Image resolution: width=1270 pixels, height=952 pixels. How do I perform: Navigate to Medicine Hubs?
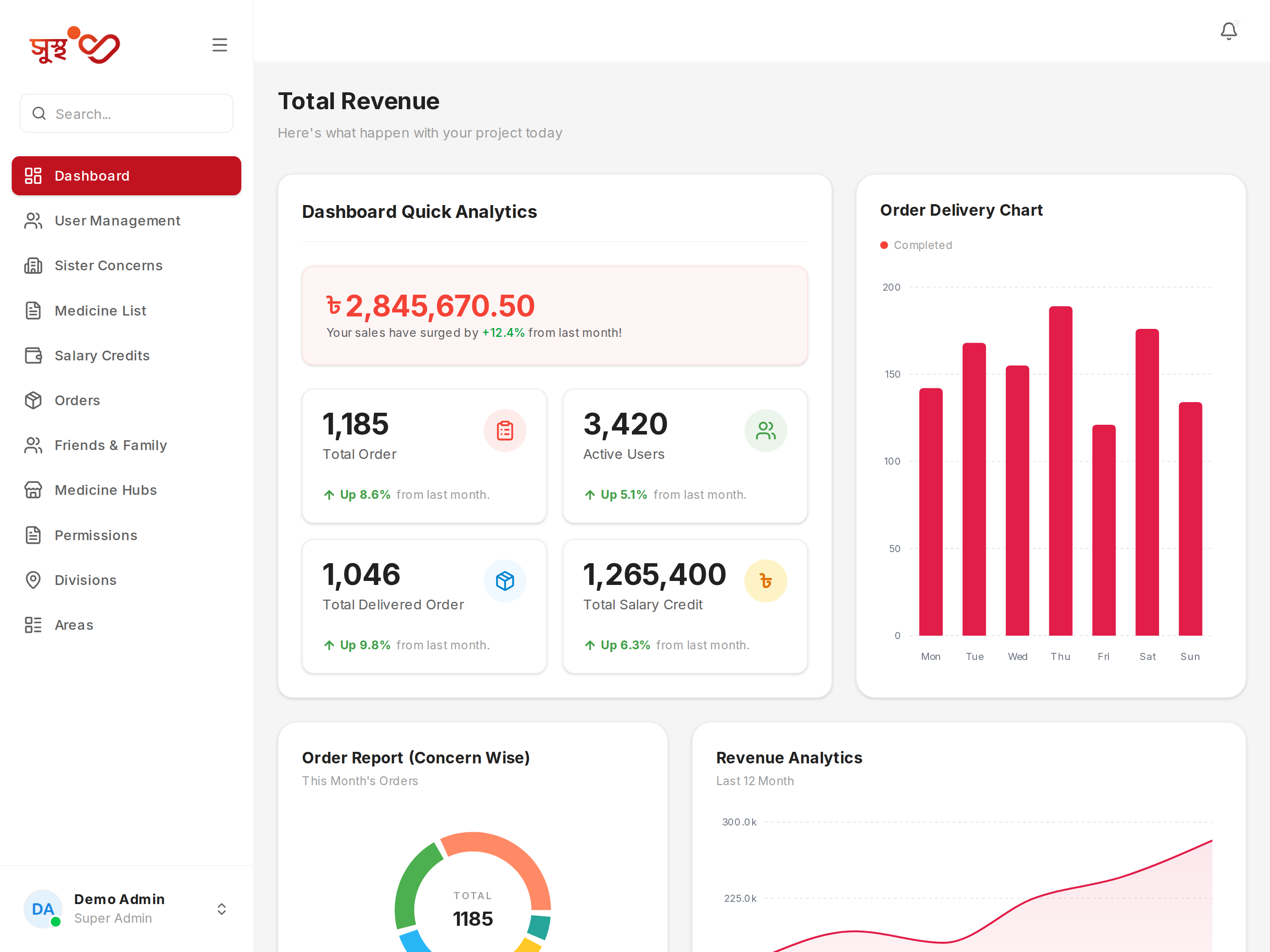coord(126,490)
